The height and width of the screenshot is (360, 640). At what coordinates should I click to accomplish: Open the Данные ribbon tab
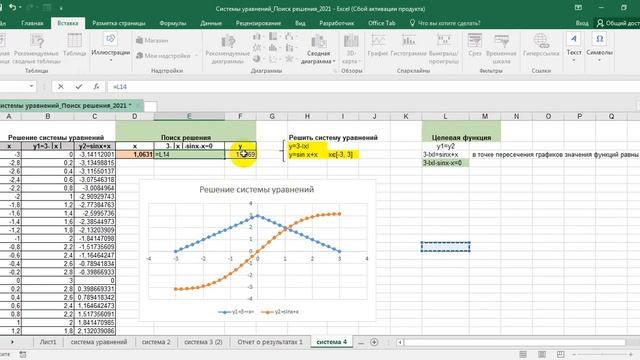(211, 23)
